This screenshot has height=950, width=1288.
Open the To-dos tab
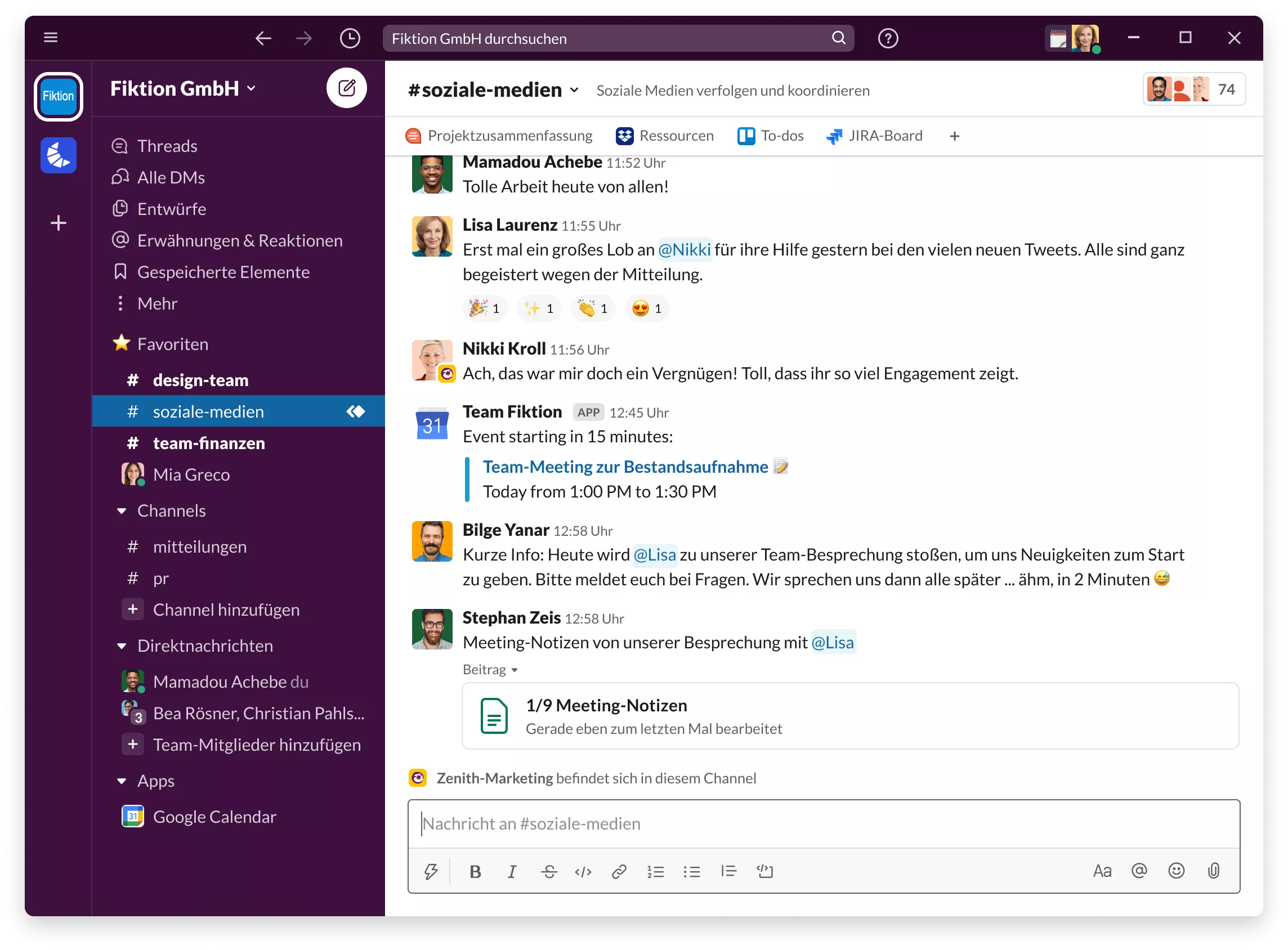click(x=770, y=136)
